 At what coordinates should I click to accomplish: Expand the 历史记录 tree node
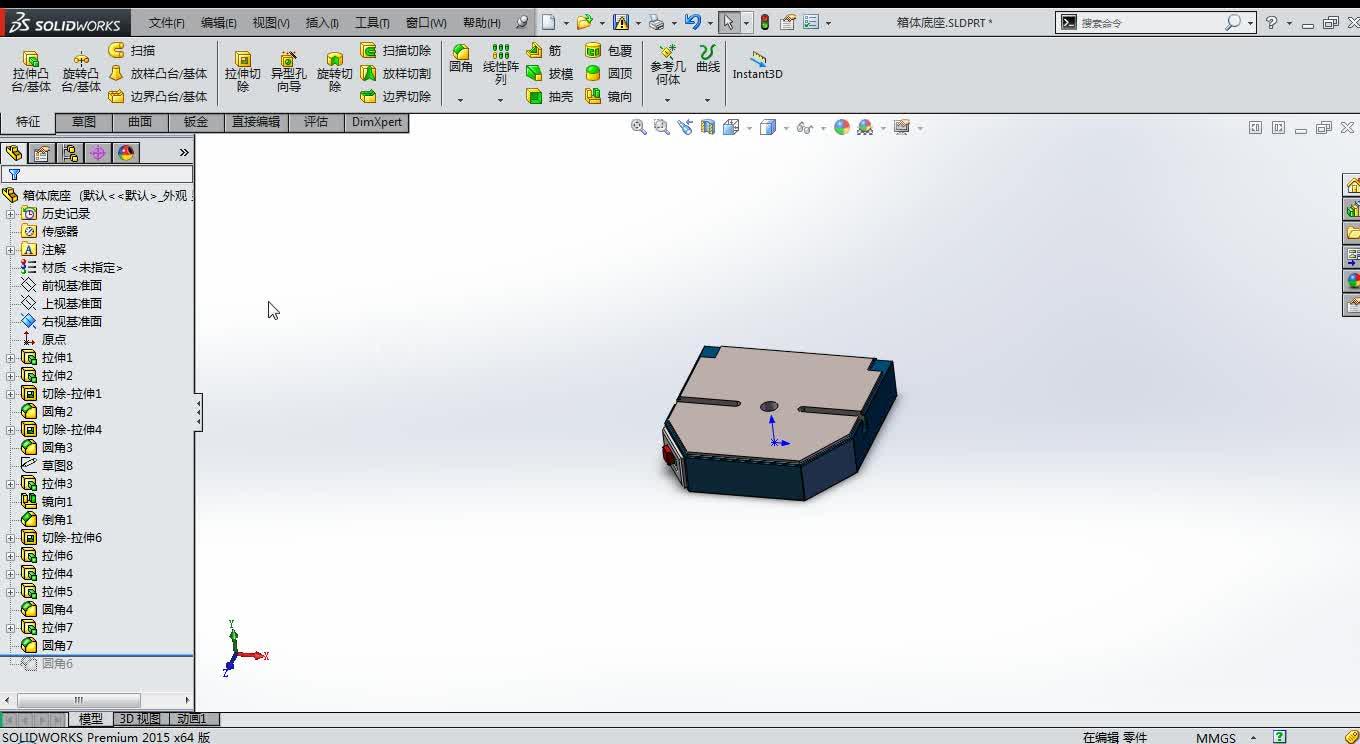pyautogui.click(x=11, y=214)
